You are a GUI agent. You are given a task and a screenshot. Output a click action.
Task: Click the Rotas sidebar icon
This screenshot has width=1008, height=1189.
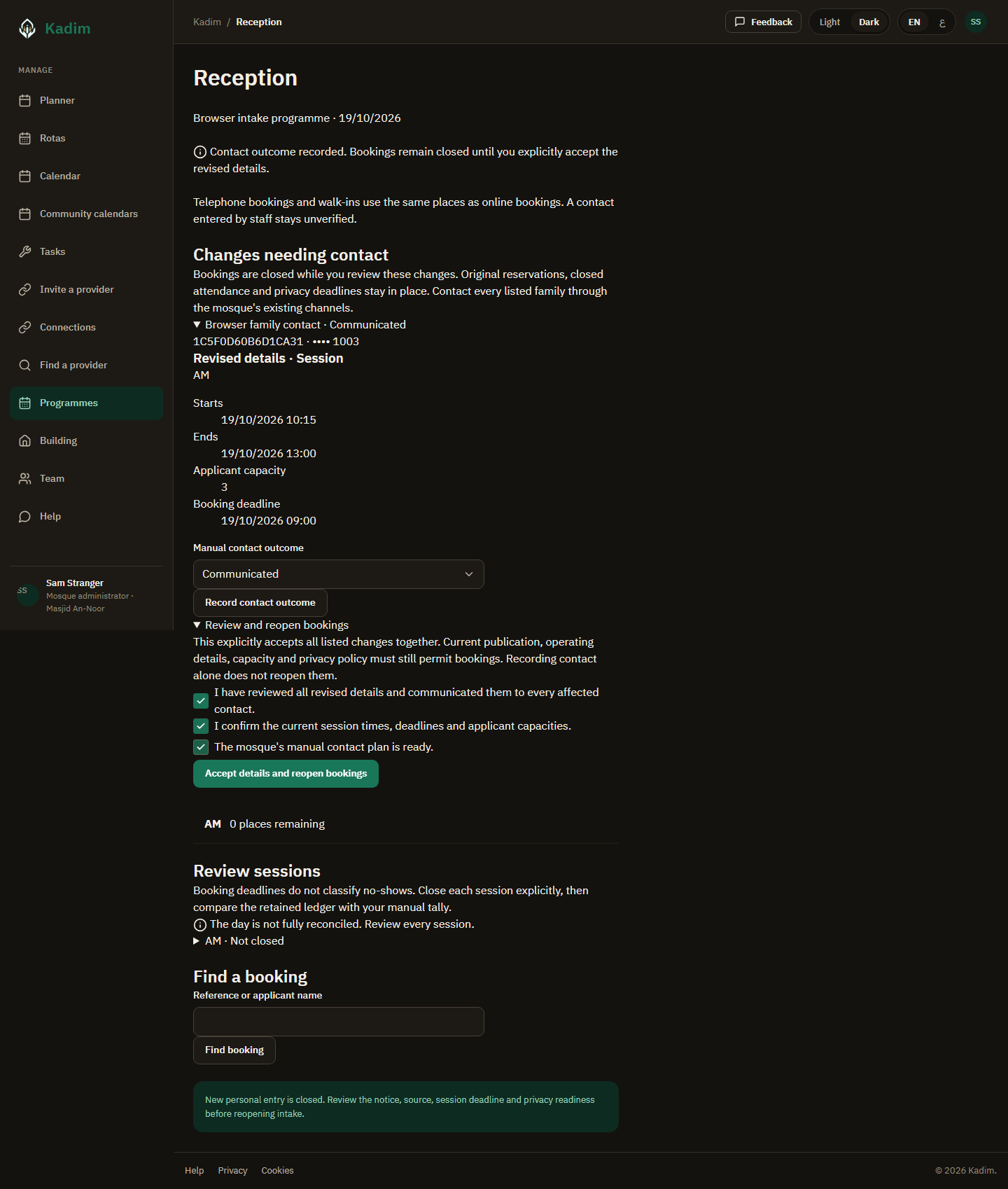(x=25, y=139)
